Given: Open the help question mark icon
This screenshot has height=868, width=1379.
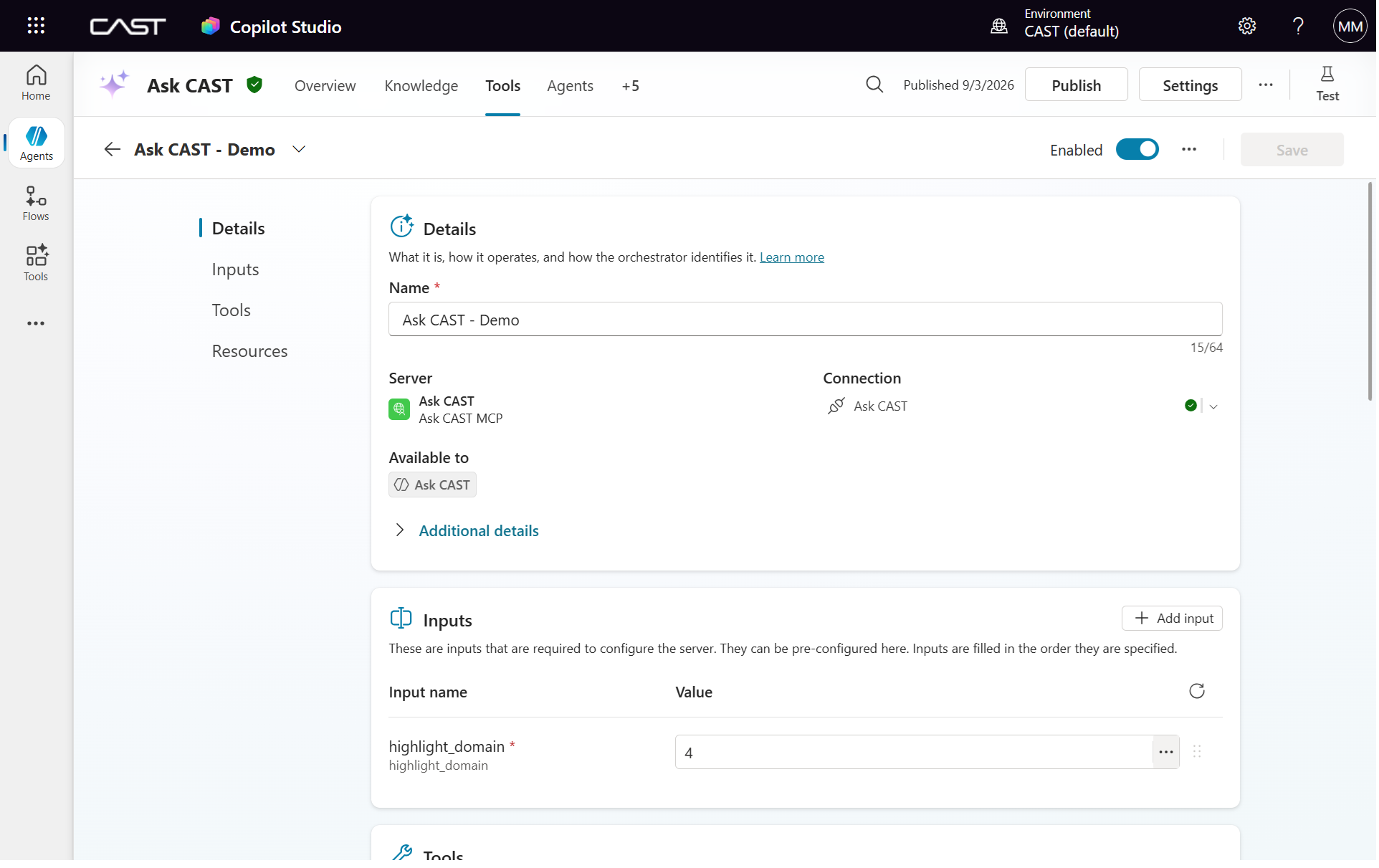Looking at the screenshot, I should click(1298, 27).
